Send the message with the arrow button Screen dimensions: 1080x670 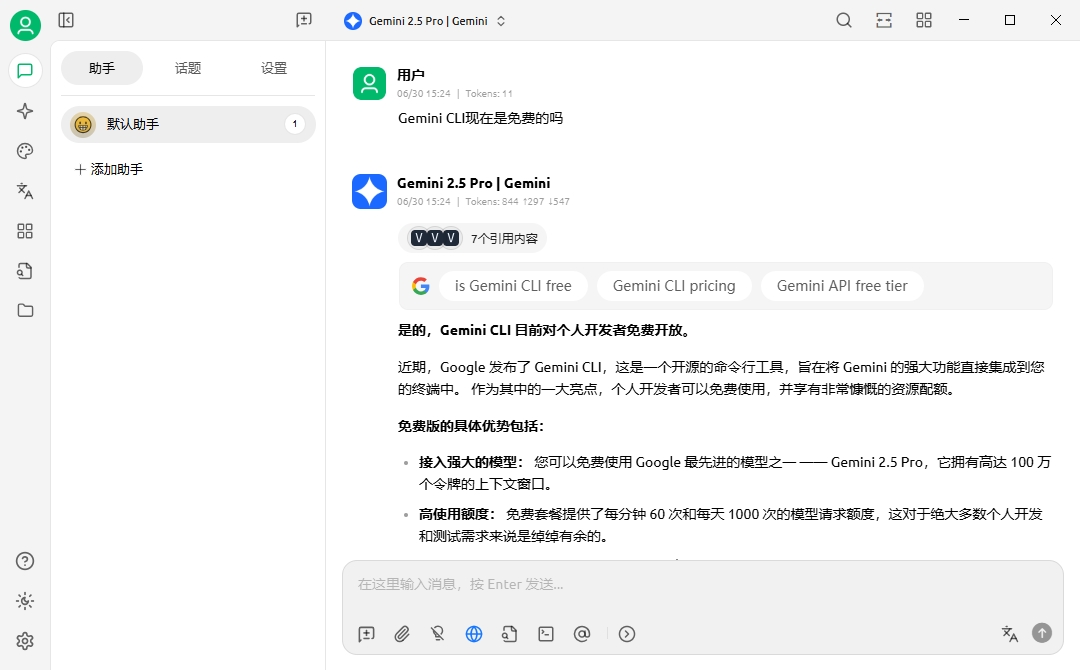tap(1042, 633)
